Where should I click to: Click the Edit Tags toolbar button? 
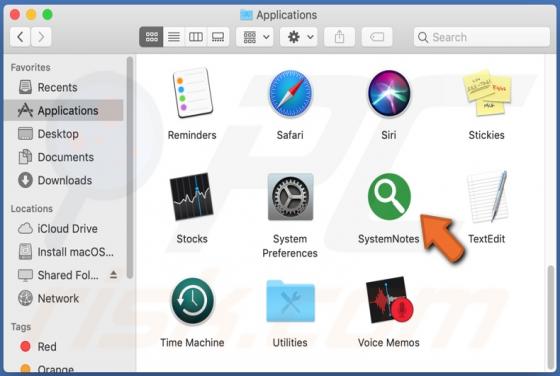377,37
